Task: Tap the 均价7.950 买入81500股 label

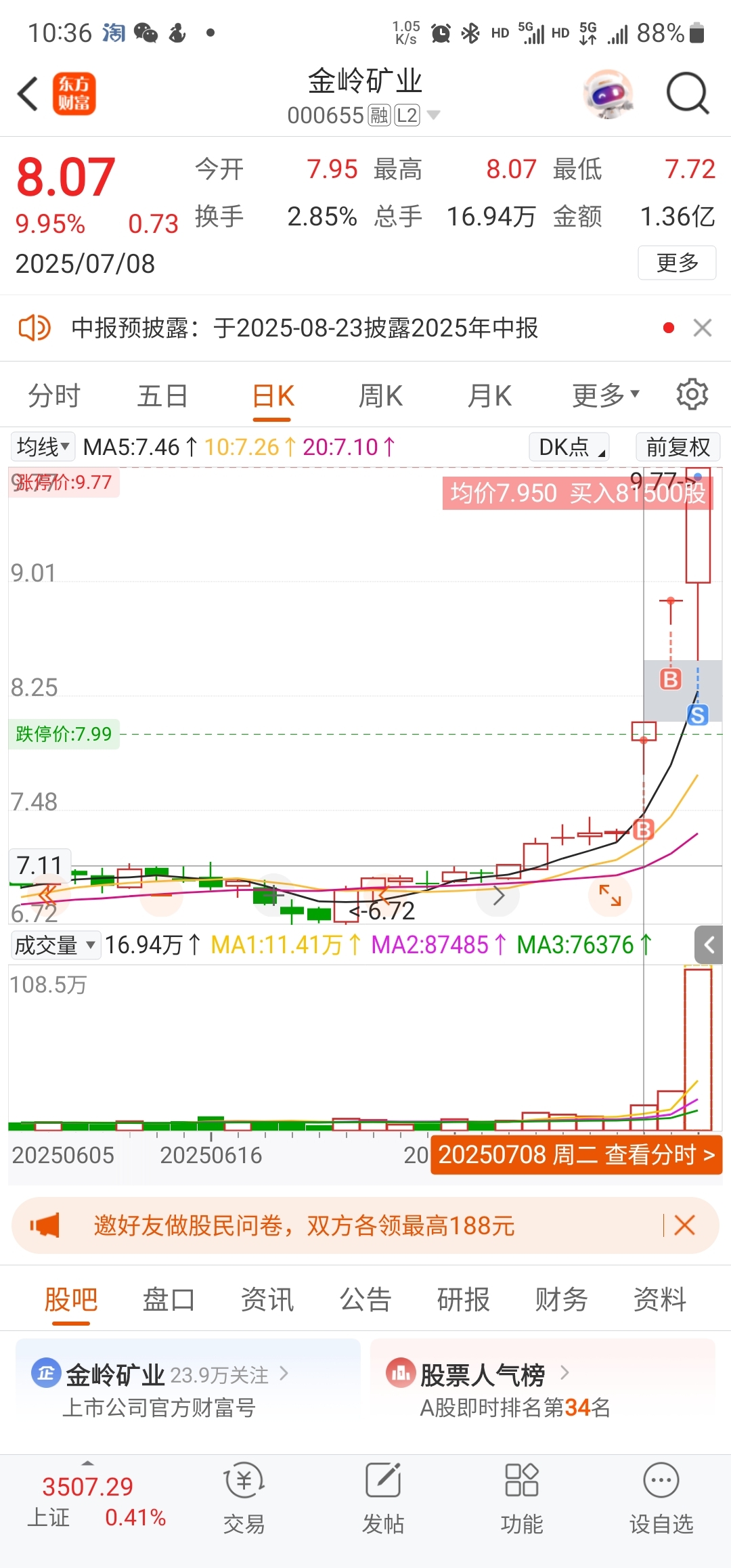Action: tap(577, 493)
